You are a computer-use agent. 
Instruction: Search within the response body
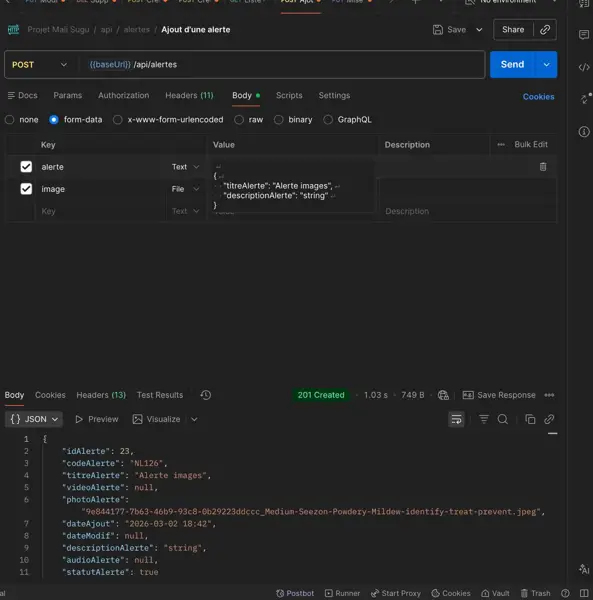503,419
